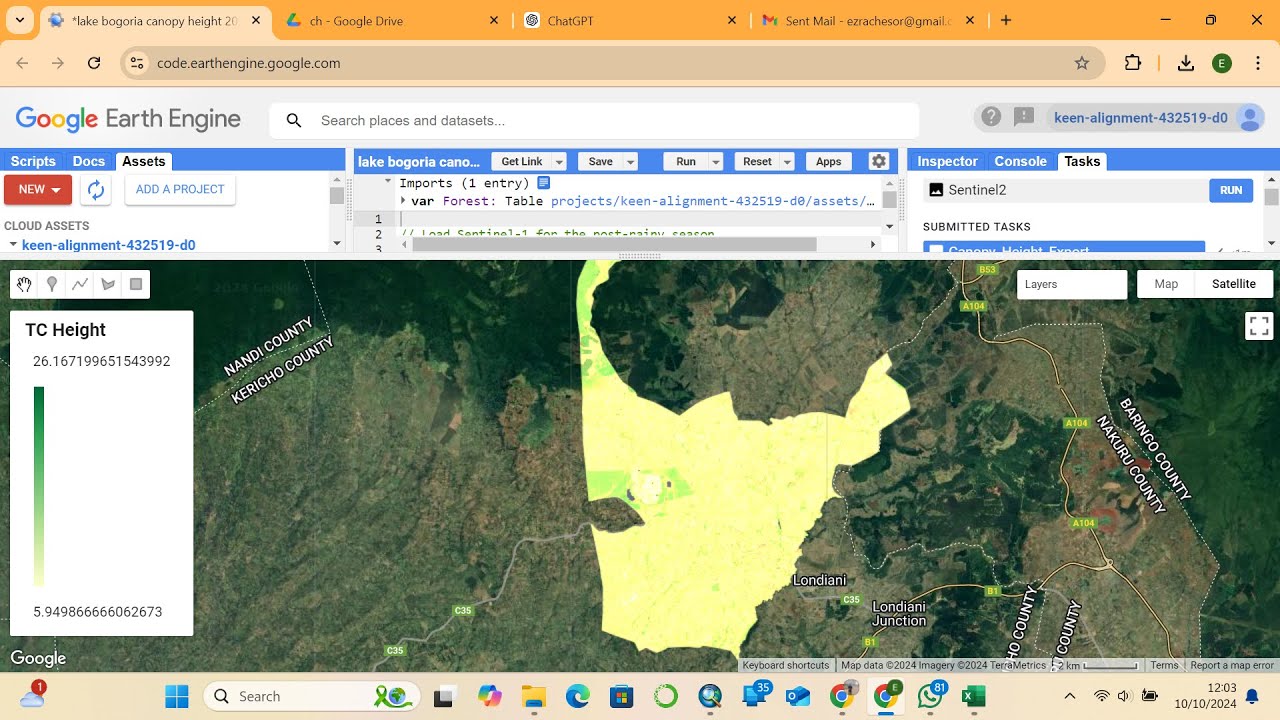Image resolution: width=1280 pixels, height=720 pixels.
Task: Click the Imports script icon
Action: tap(544, 183)
